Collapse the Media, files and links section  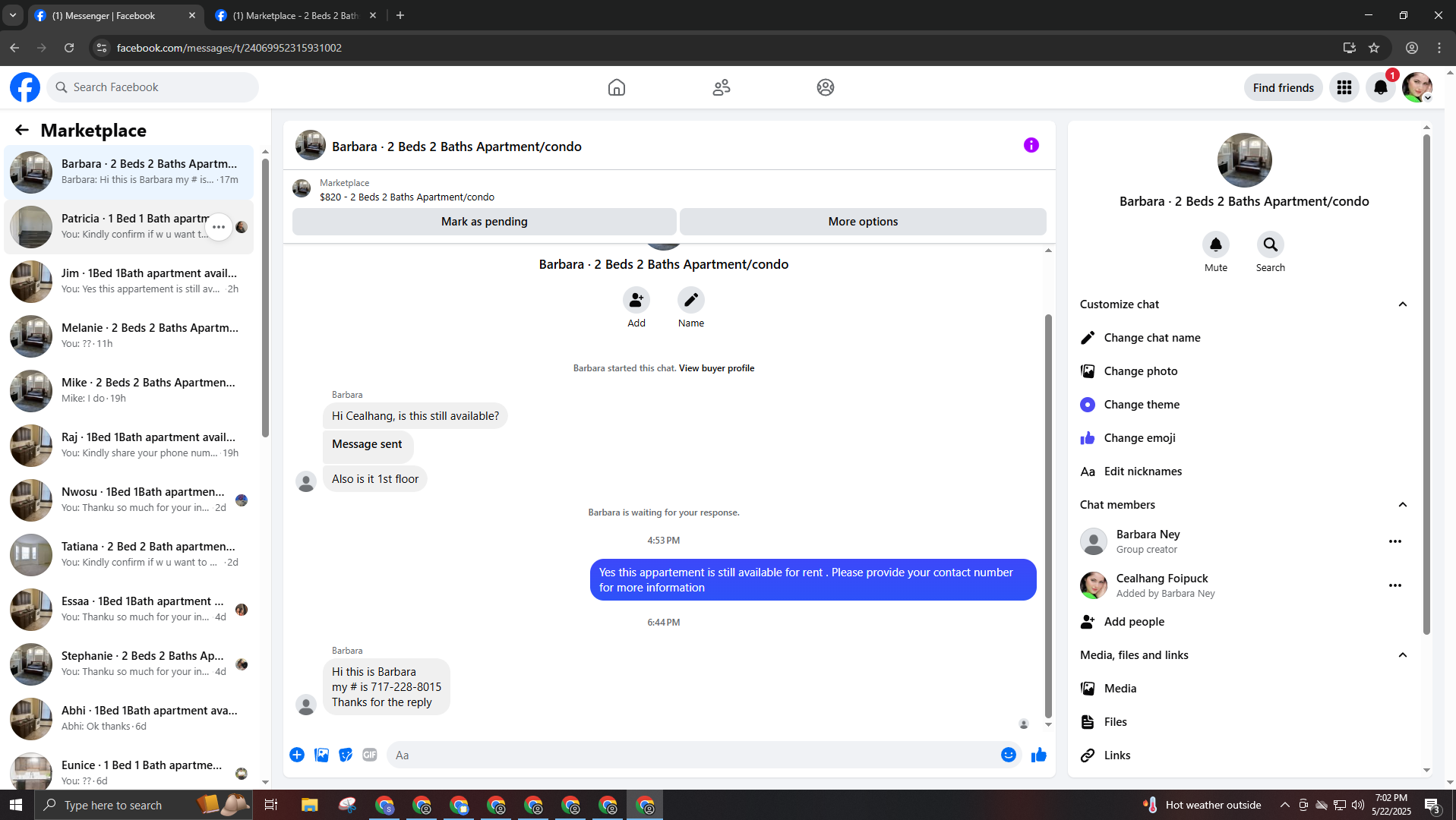click(x=1403, y=655)
